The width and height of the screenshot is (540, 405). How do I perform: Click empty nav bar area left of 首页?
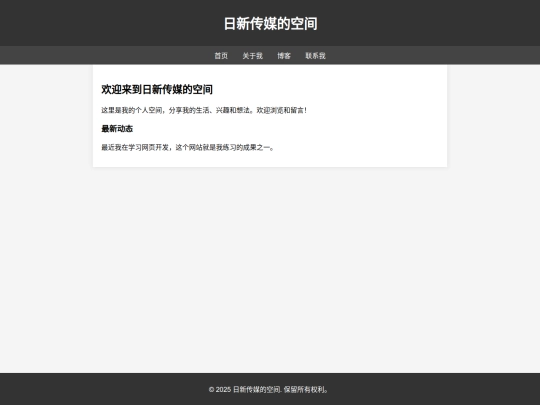103,55
